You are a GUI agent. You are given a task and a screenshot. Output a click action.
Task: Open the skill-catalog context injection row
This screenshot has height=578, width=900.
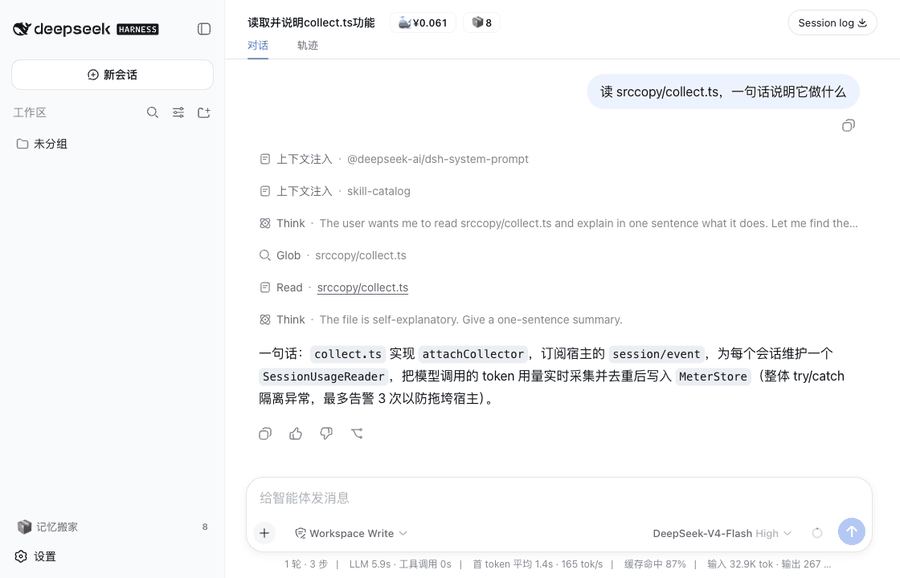[335, 191]
